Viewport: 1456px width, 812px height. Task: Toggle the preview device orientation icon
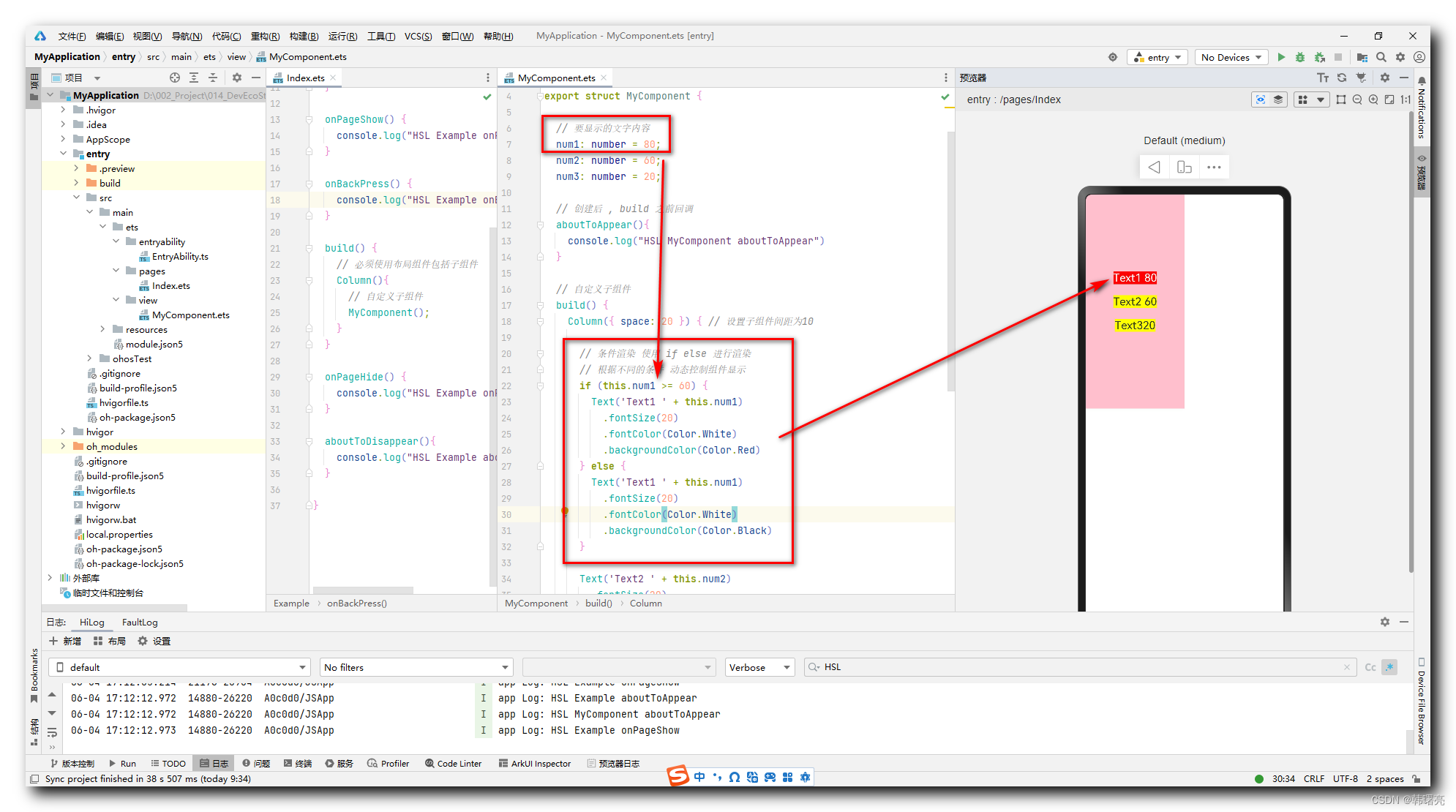pyautogui.click(x=1185, y=167)
